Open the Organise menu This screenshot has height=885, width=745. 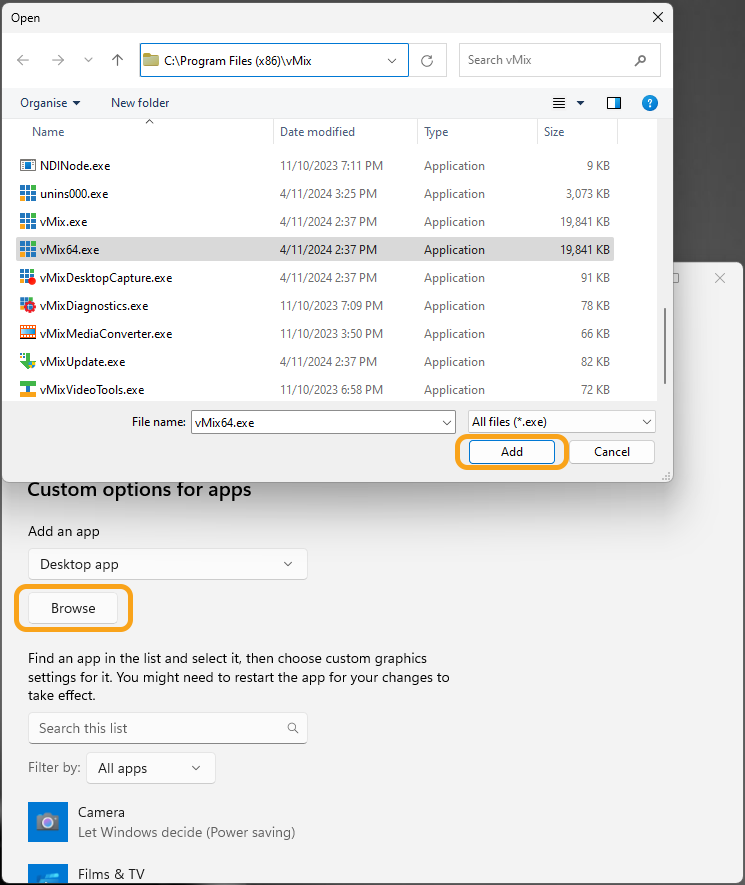(50, 103)
